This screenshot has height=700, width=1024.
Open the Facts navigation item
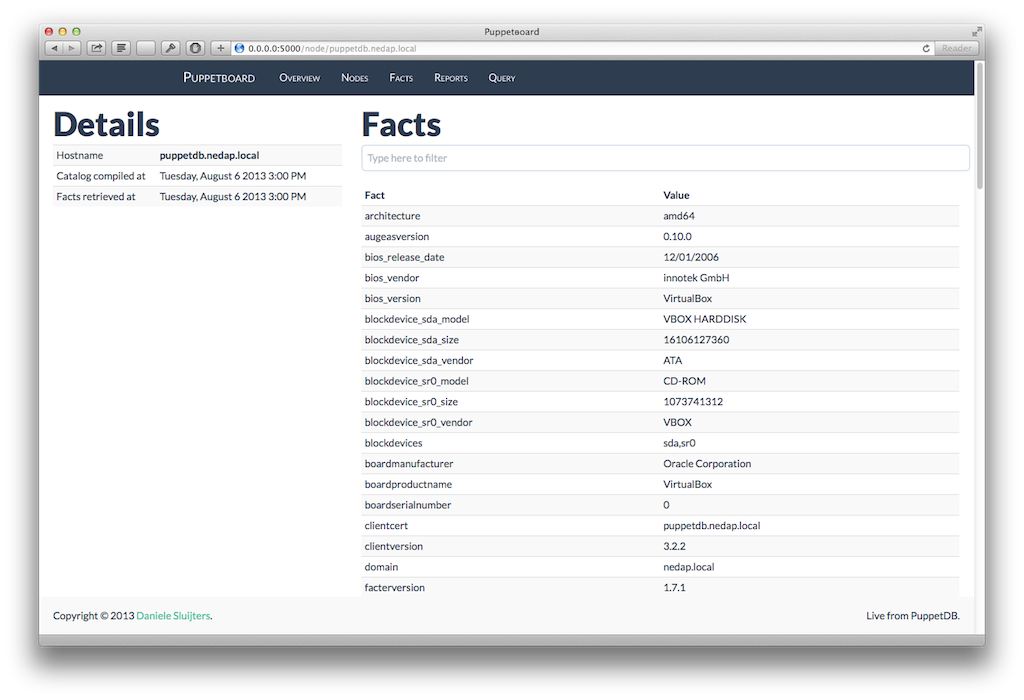[401, 78]
